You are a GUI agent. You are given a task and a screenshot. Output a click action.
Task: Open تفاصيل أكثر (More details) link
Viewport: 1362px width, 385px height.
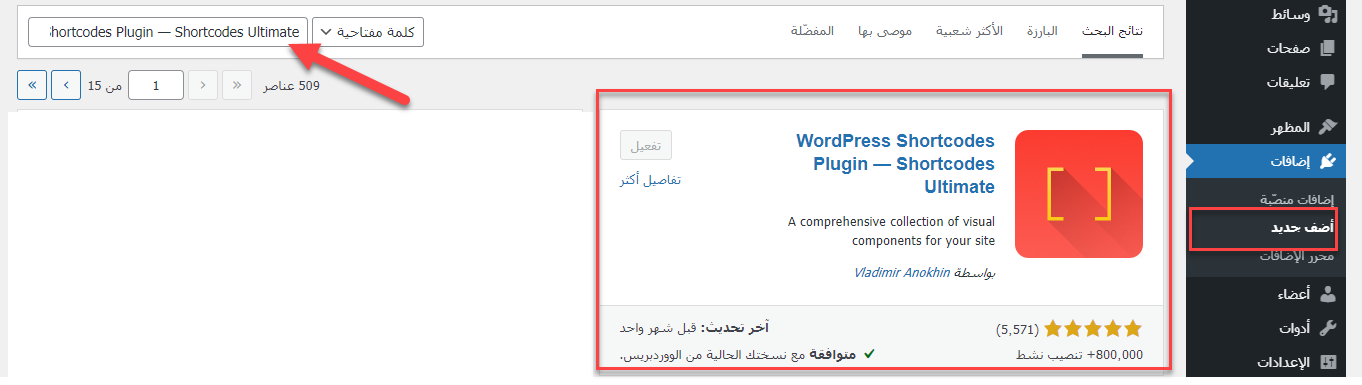(650, 180)
